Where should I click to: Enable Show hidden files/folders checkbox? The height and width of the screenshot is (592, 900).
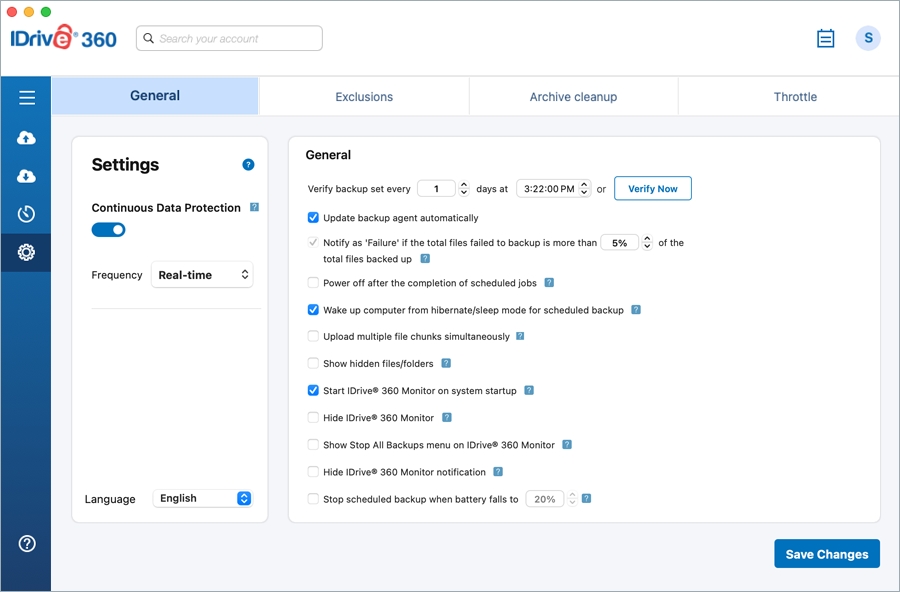pos(313,364)
